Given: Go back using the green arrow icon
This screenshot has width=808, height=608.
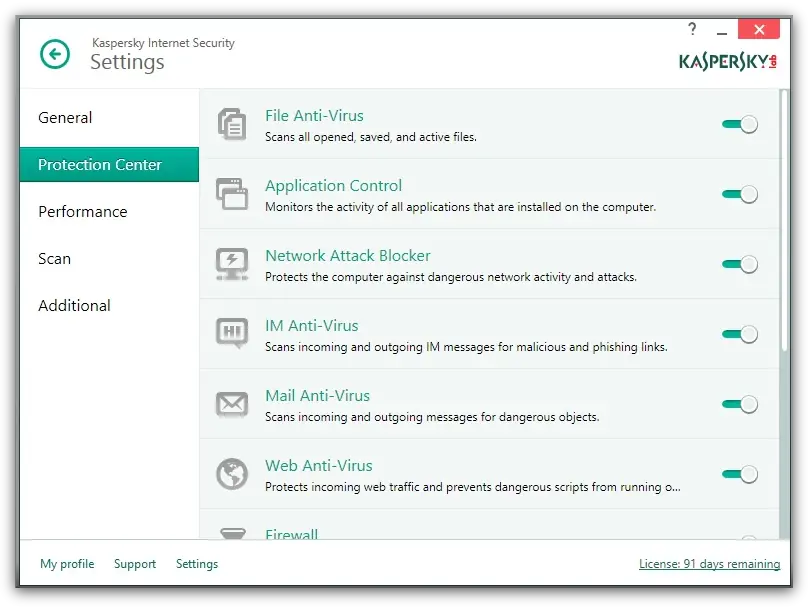Looking at the screenshot, I should [55, 54].
